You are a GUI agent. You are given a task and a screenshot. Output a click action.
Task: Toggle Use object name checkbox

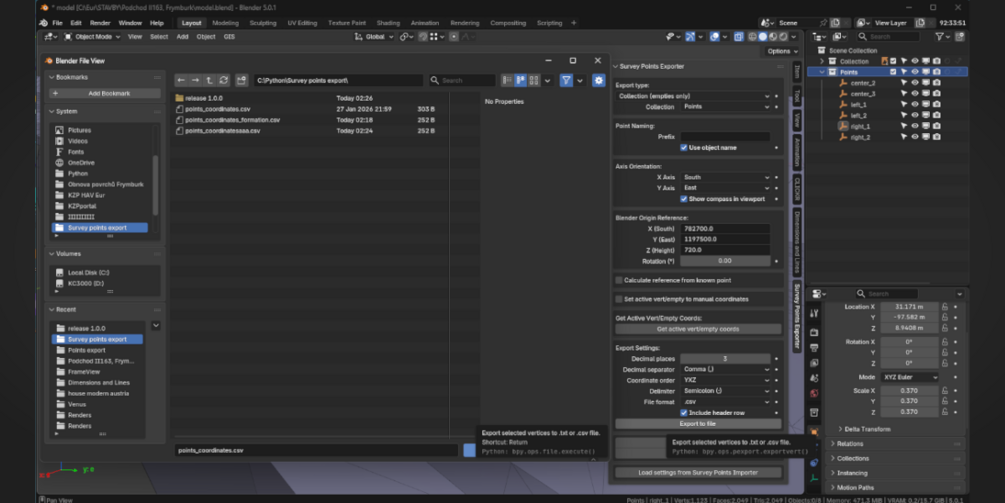click(684, 147)
